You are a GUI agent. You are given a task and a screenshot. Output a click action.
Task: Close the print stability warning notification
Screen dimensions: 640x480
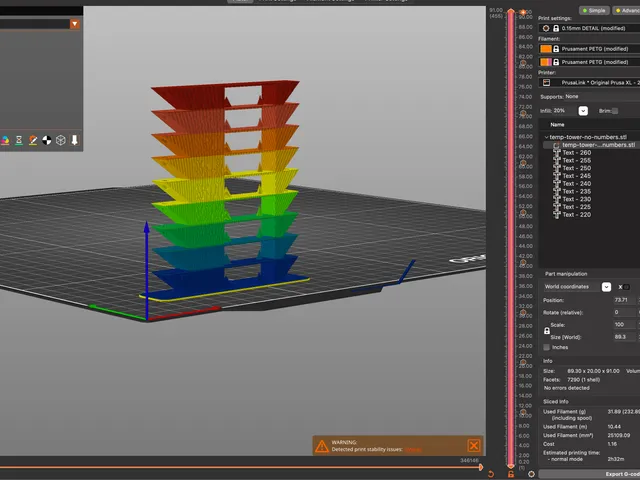click(x=473, y=446)
